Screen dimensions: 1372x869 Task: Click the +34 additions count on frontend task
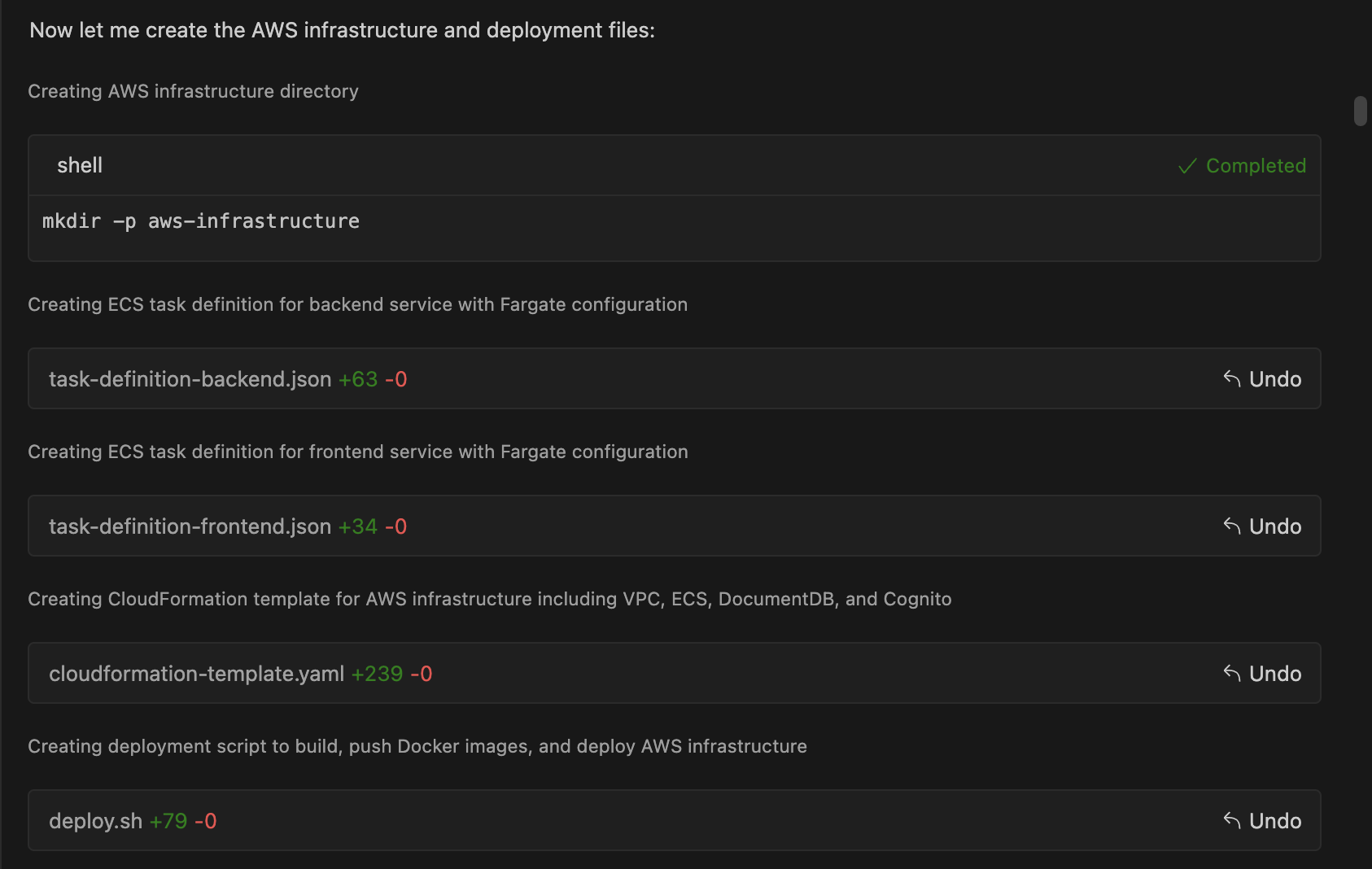tap(358, 526)
